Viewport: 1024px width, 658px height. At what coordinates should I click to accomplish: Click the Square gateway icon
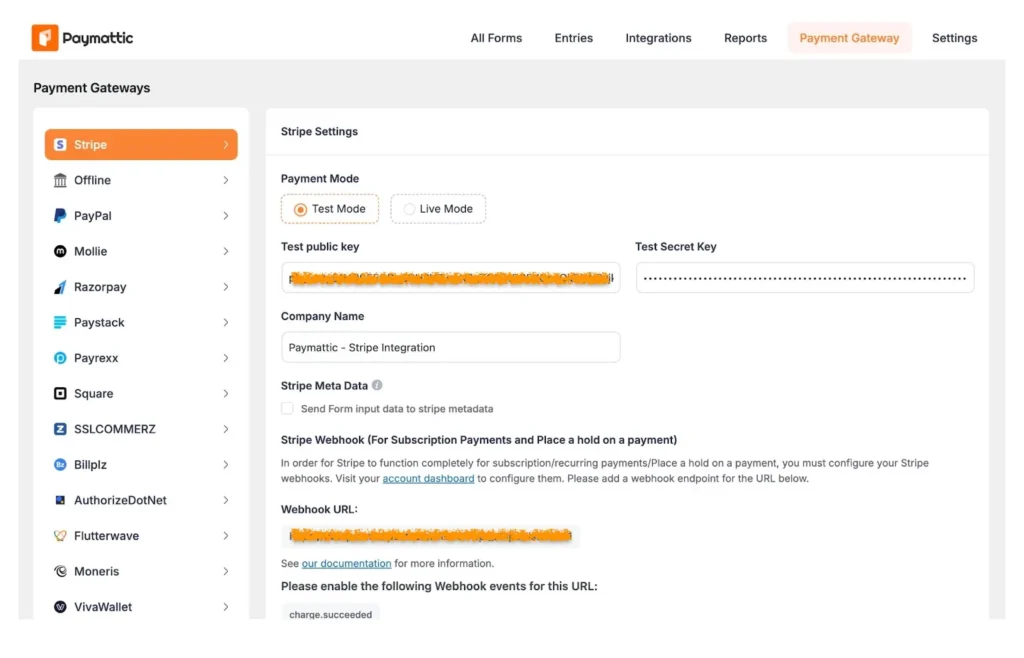pyautogui.click(x=60, y=394)
